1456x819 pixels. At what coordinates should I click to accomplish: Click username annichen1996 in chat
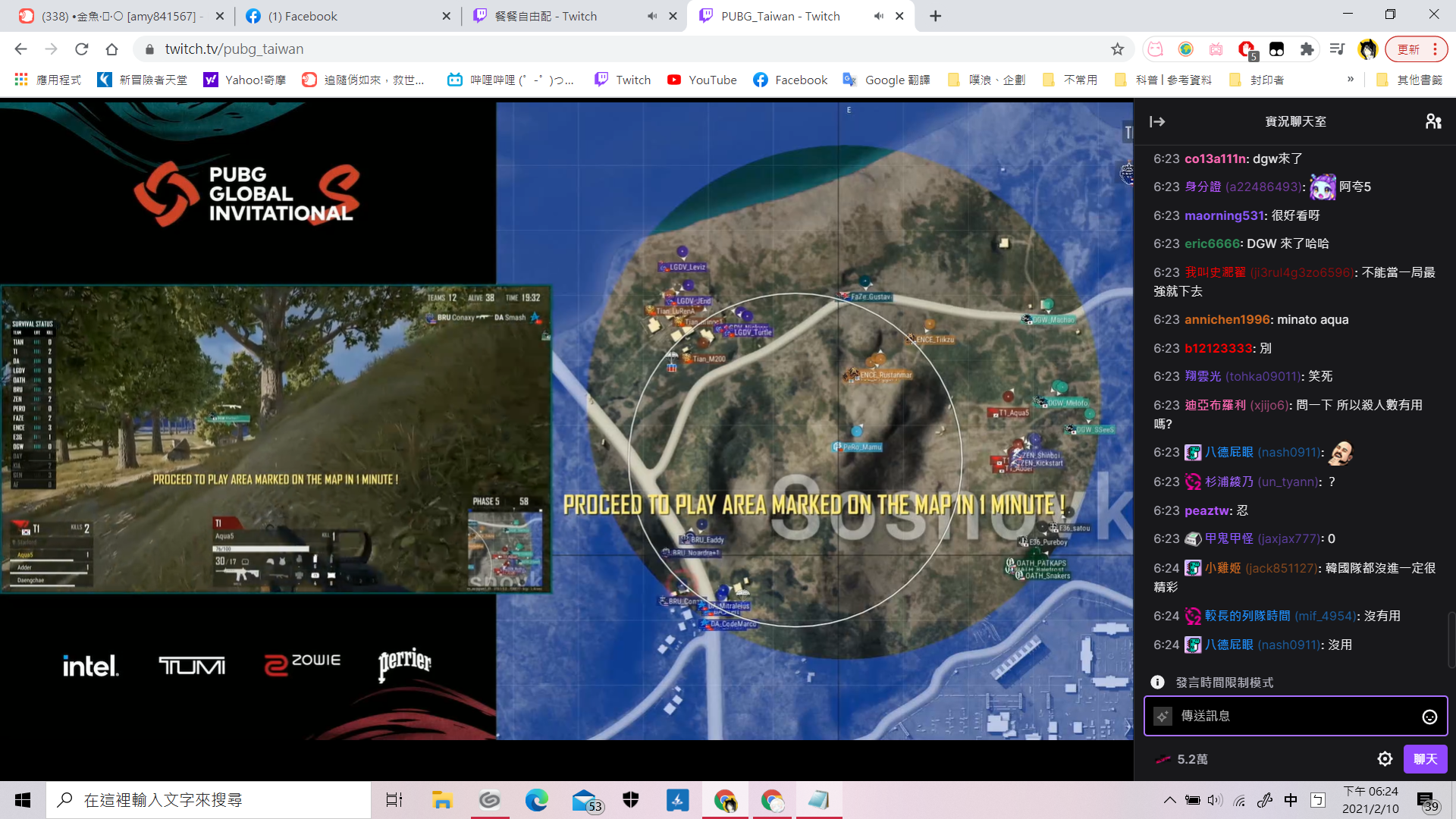[x=1227, y=320]
